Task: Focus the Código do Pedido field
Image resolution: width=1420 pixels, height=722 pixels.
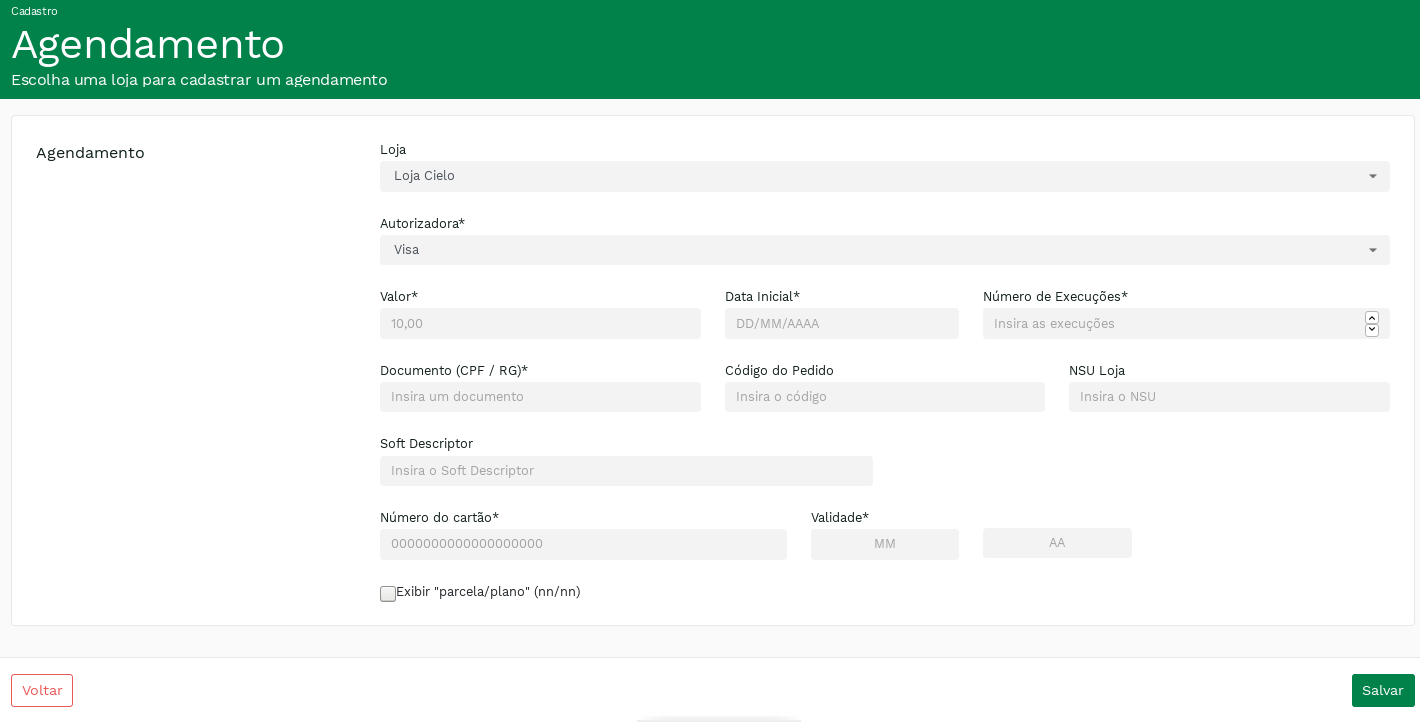Action: tap(884, 397)
